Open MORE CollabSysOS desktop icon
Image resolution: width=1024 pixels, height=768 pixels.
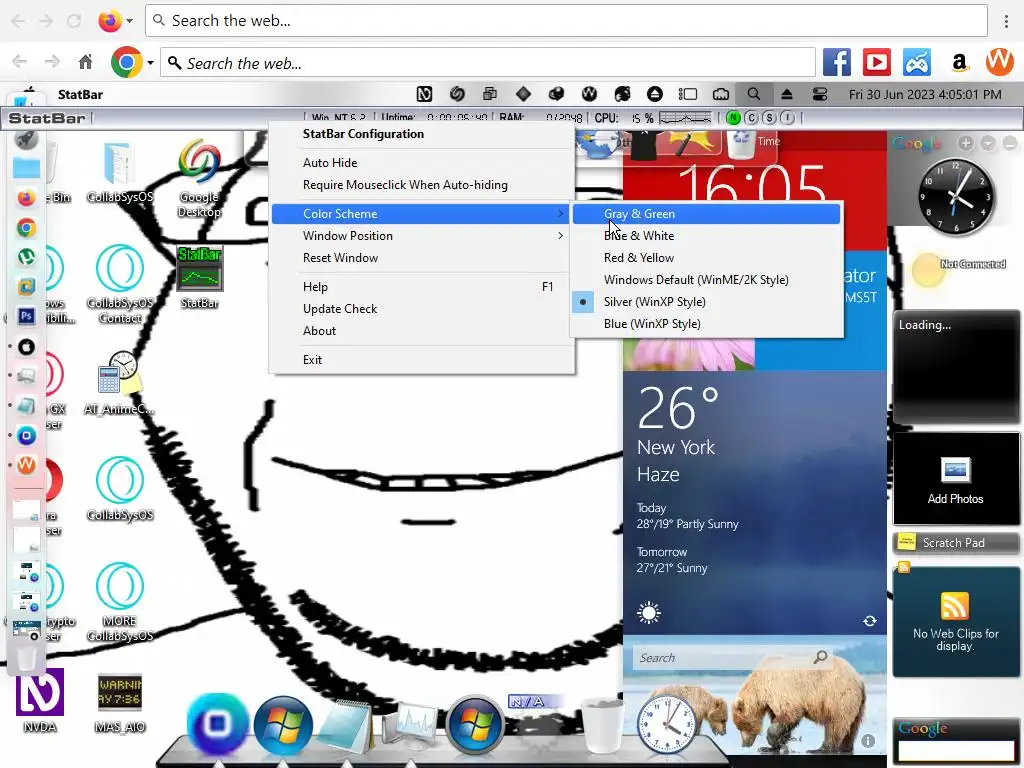[120, 601]
